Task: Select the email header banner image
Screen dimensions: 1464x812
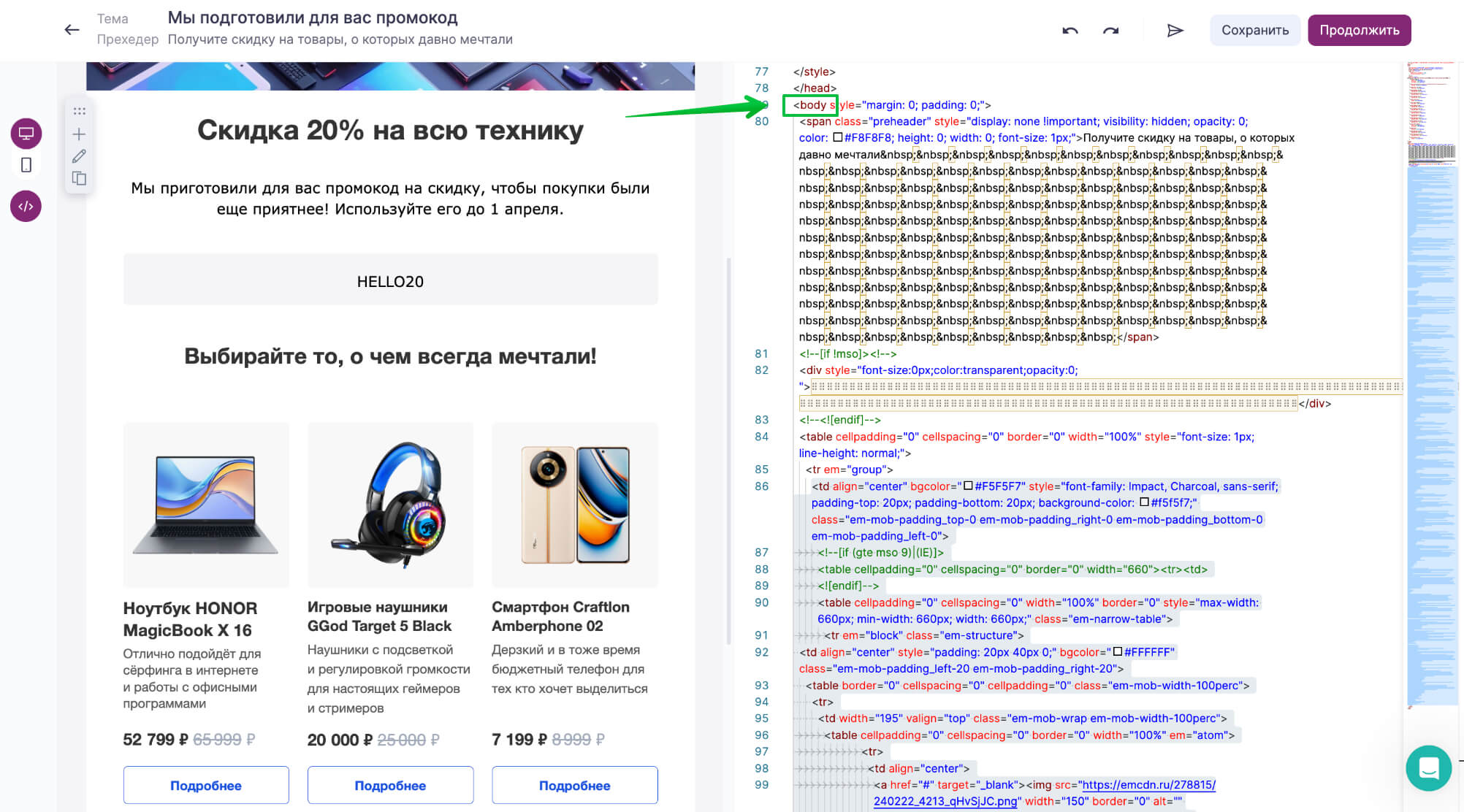Action: coord(390,76)
